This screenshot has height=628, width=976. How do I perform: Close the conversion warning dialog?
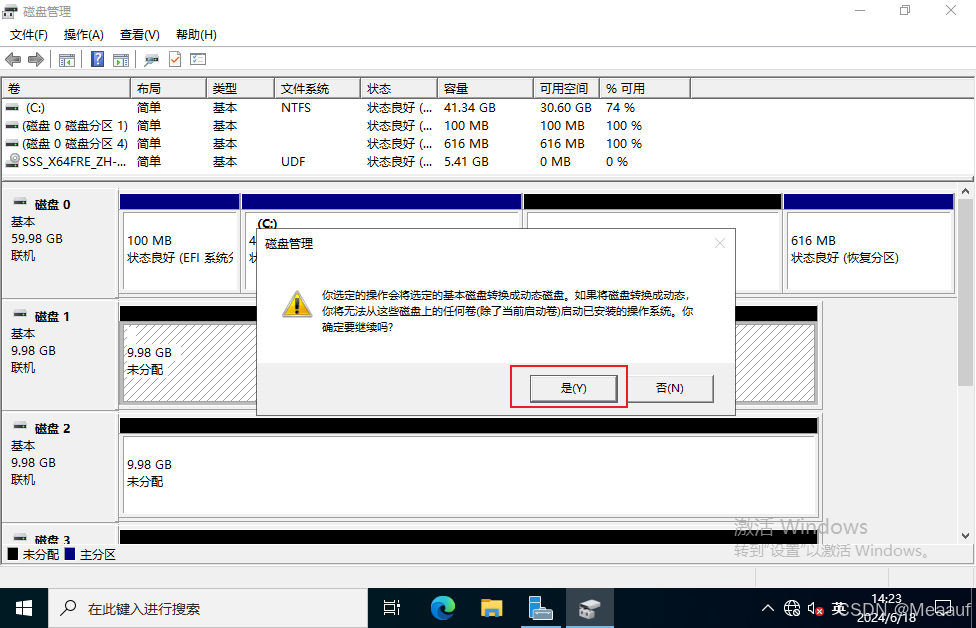(720, 243)
